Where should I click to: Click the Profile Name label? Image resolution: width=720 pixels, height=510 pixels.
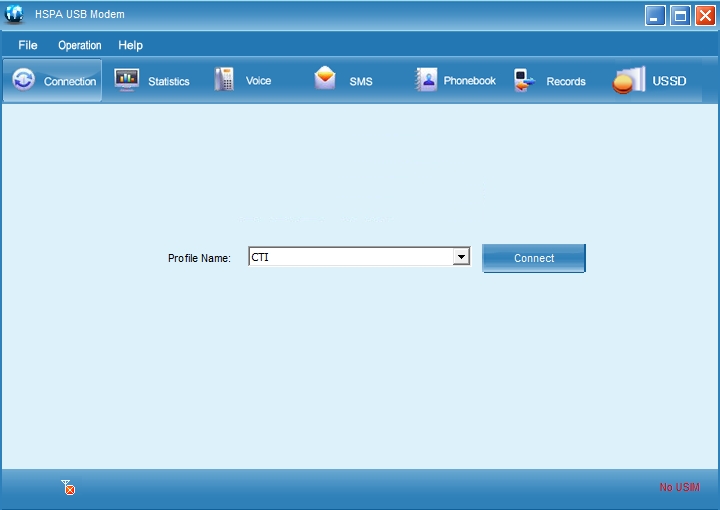pyautogui.click(x=199, y=258)
